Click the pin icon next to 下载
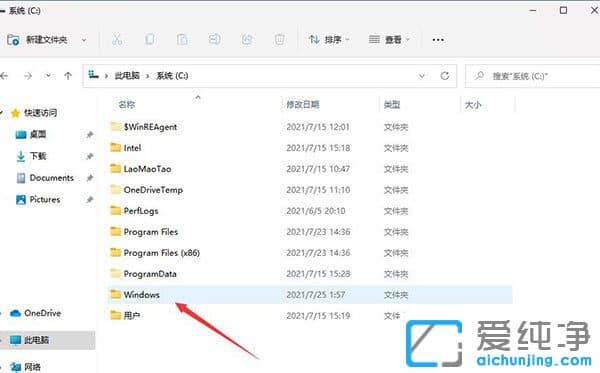The height and width of the screenshot is (373, 600). (x=90, y=156)
